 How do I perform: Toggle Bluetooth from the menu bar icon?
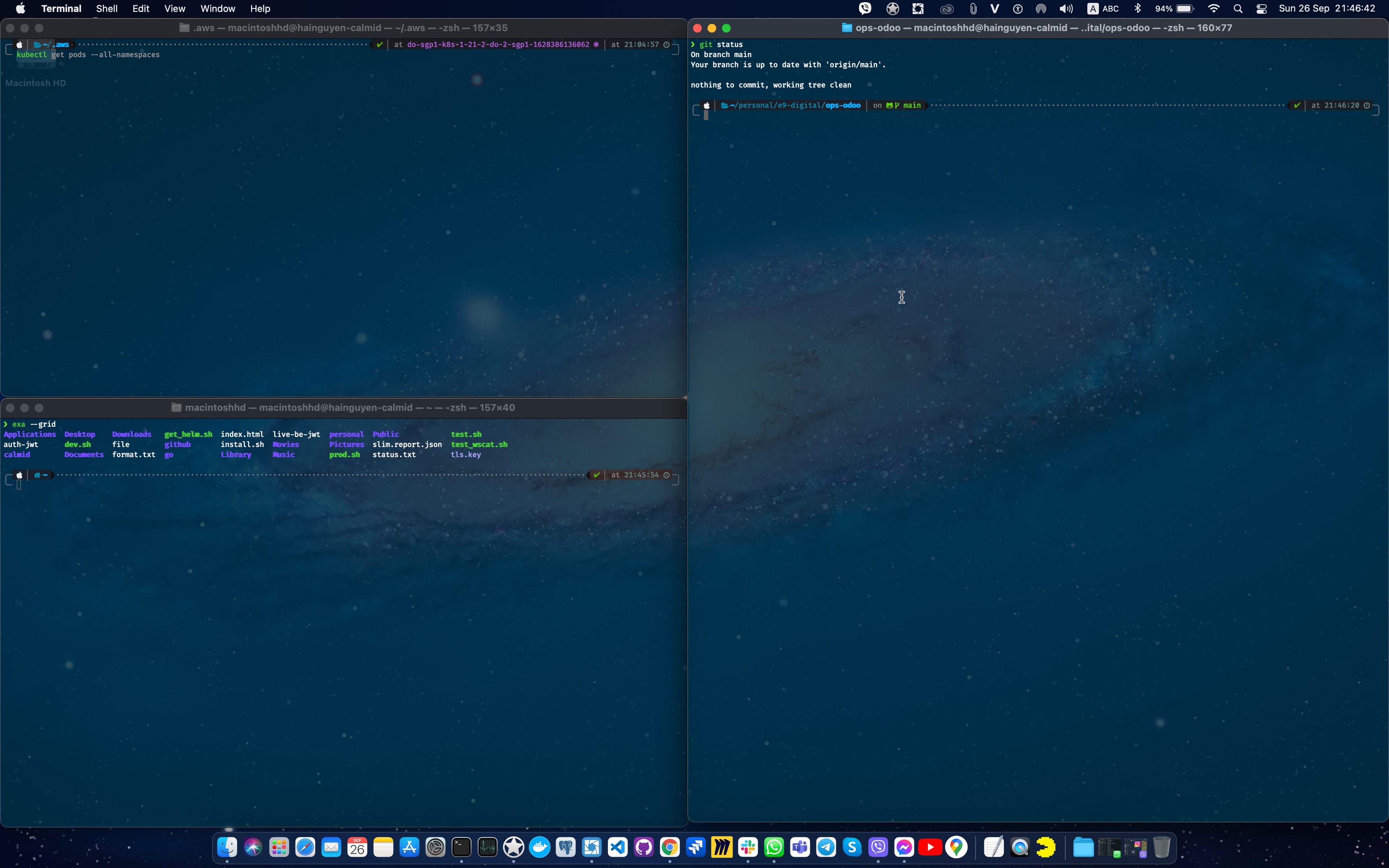click(x=1138, y=9)
